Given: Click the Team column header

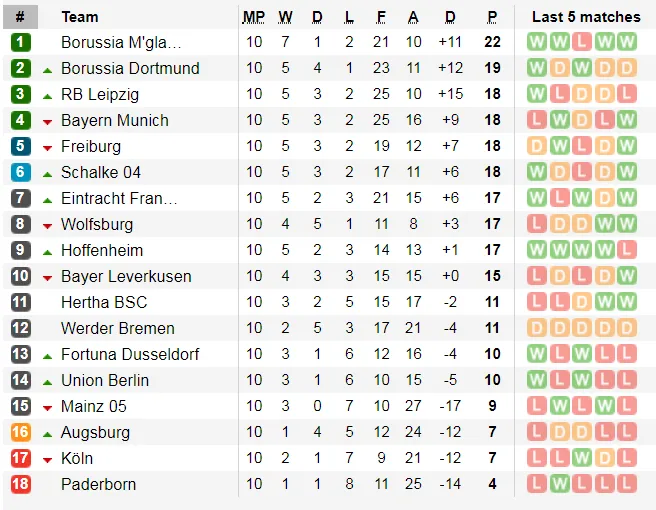Looking at the screenshot, I should (80, 16).
